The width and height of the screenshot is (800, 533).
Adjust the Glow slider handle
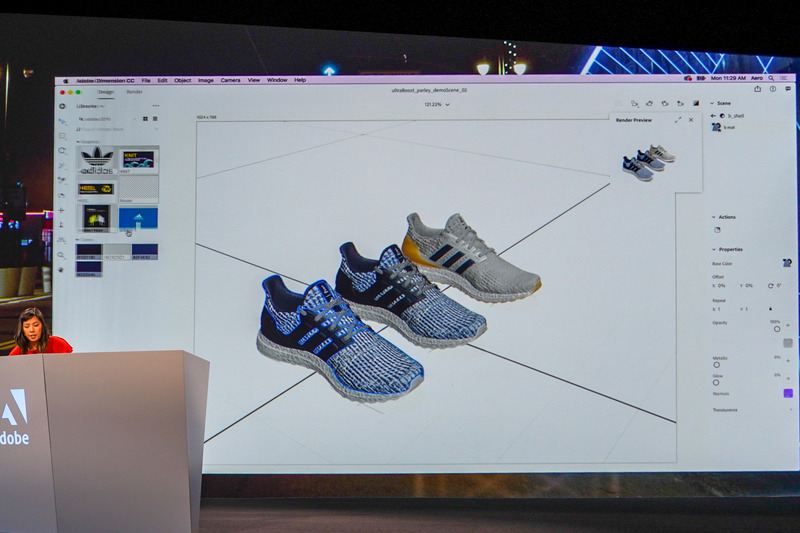click(716, 383)
